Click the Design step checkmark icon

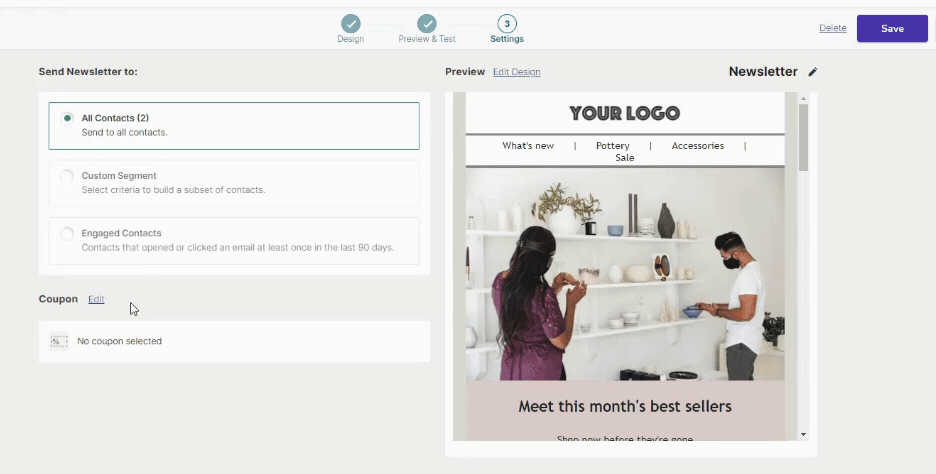[350, 24]
